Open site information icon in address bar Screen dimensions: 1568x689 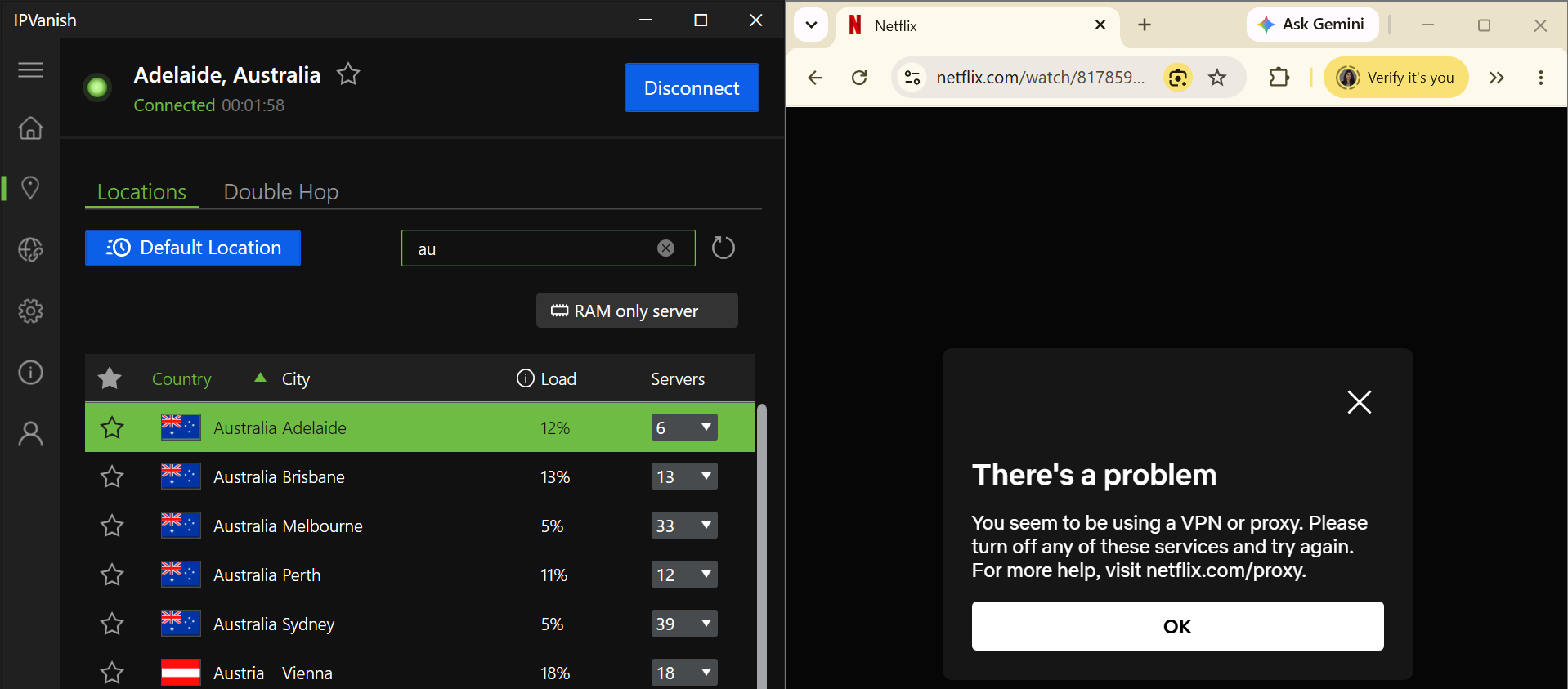pyautogui.click(x=912, y=78)
